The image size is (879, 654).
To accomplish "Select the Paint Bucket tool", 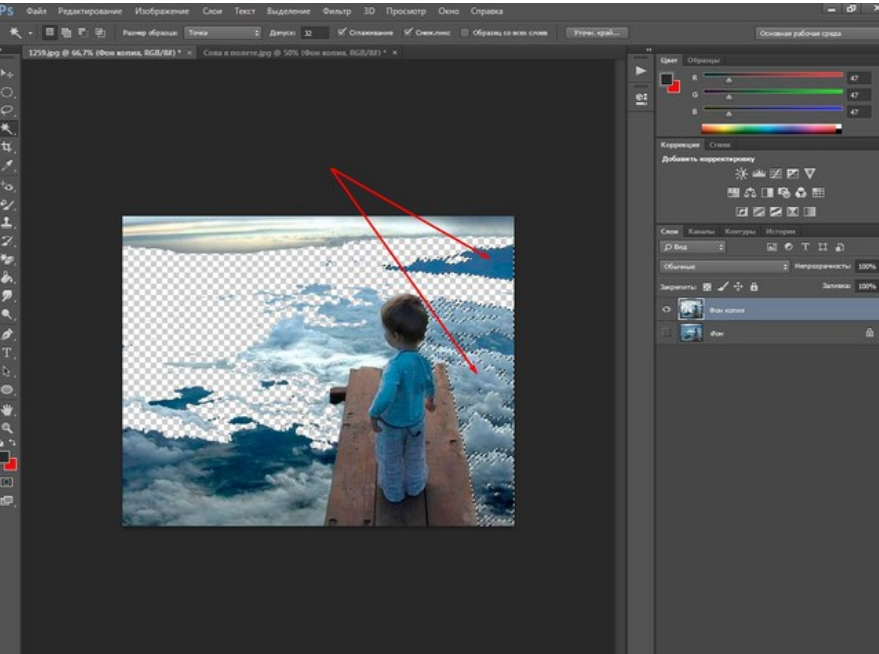I will [x=7, y=277].
